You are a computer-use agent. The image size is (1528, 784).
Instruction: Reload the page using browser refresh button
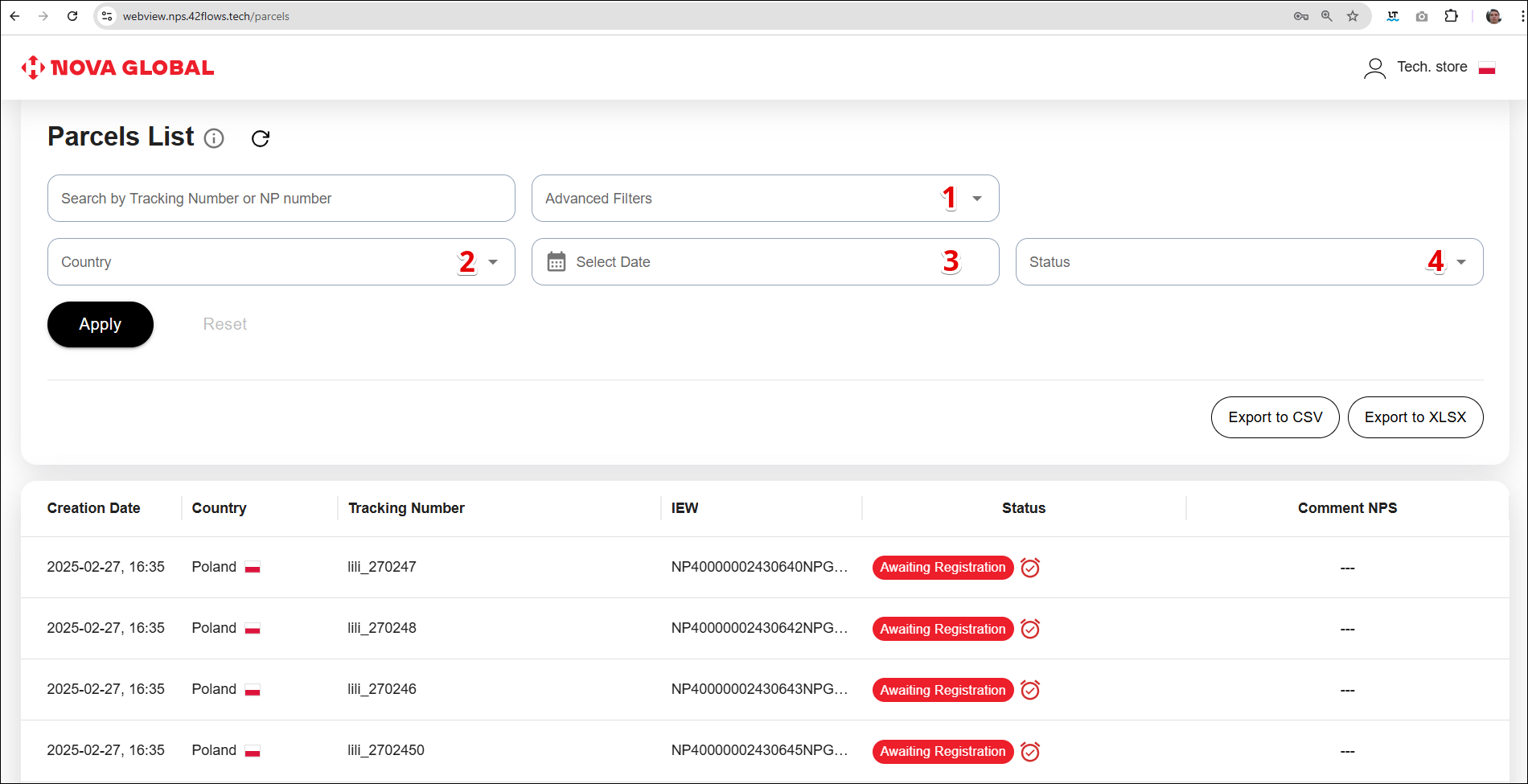tap(72, 16)
